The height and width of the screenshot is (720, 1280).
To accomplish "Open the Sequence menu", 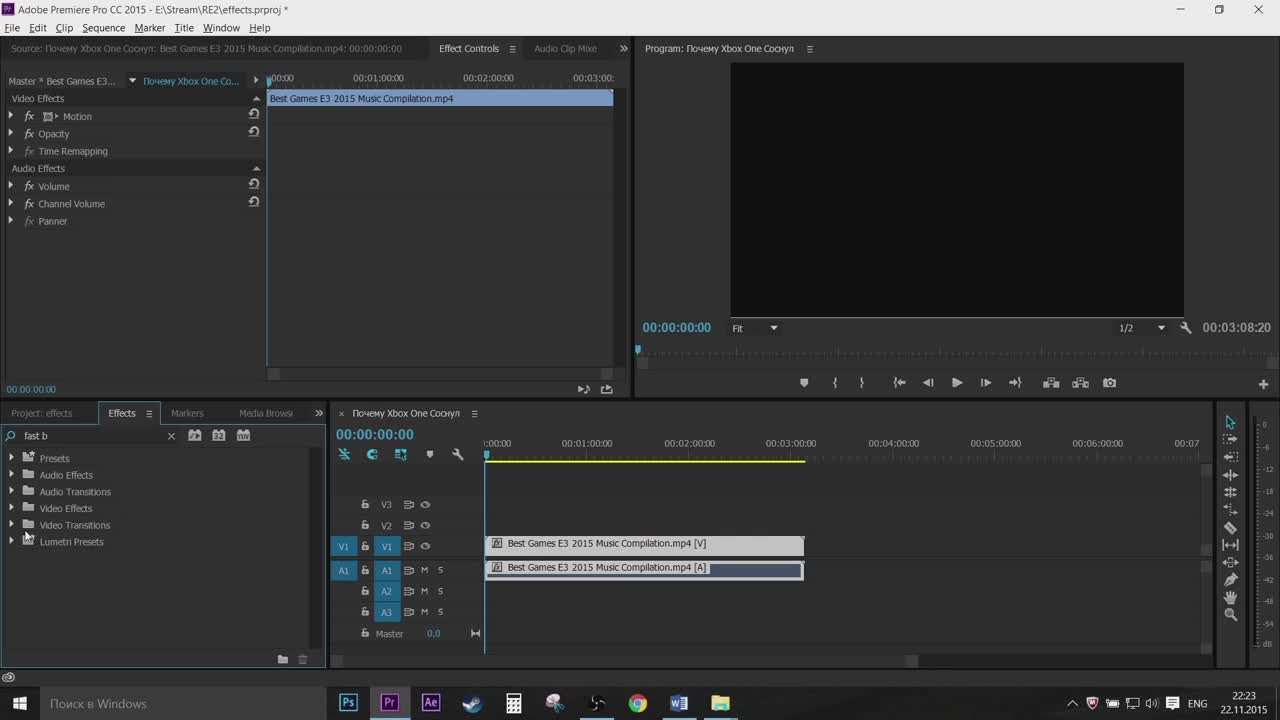I will tap(104, 28).
